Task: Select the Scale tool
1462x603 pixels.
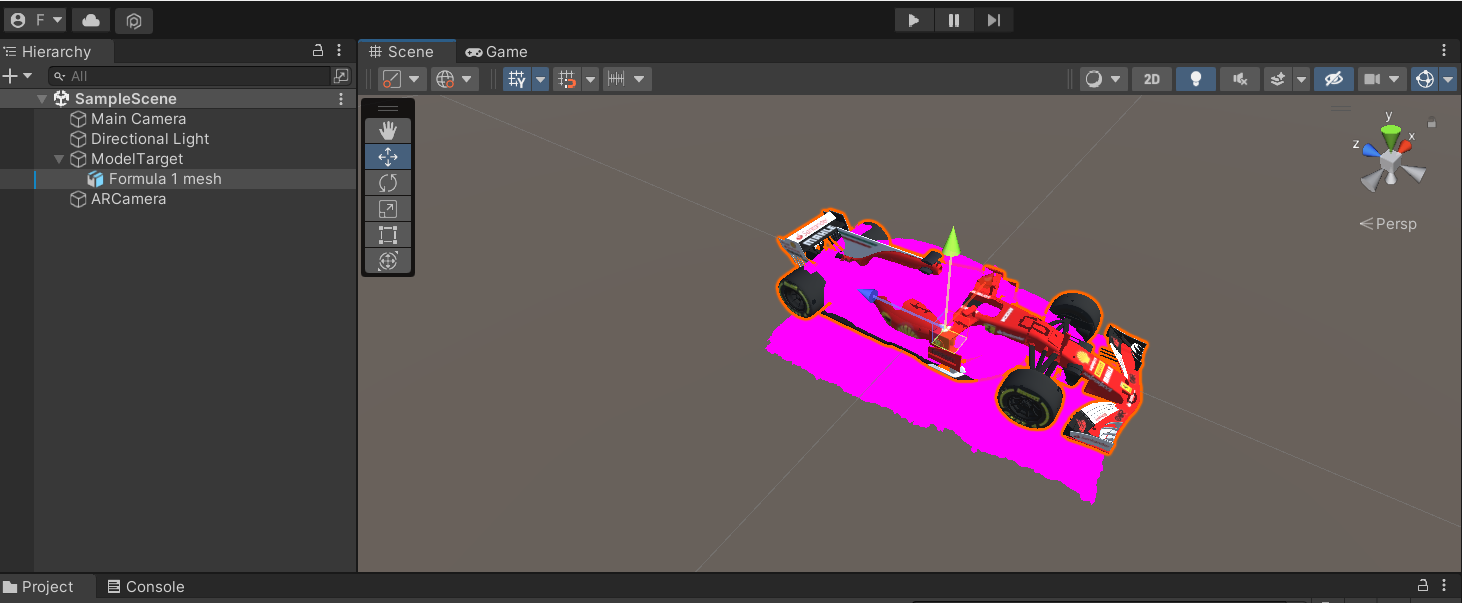Action: click(387, 208)
